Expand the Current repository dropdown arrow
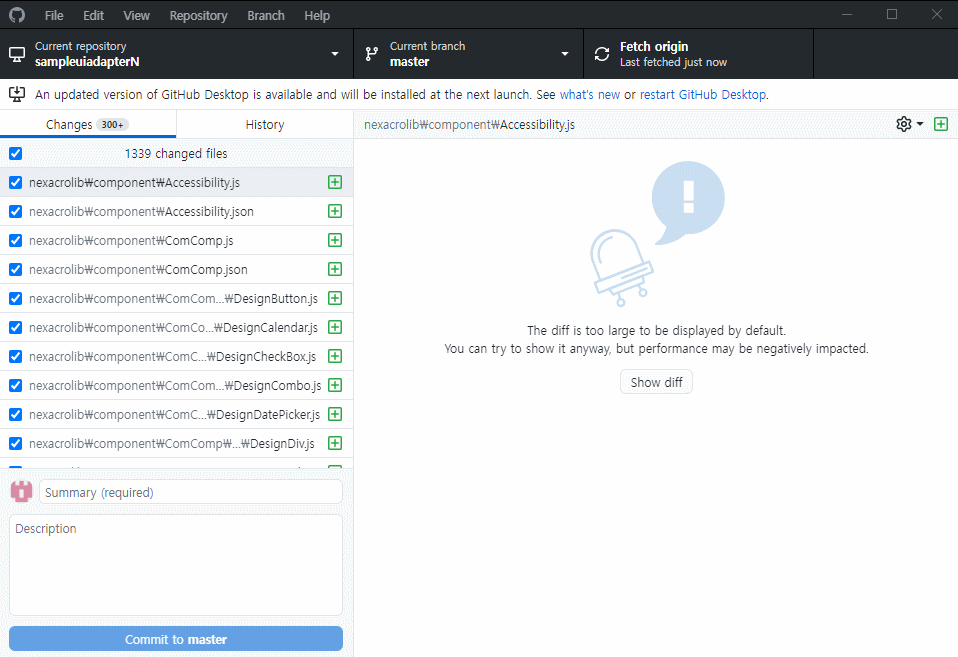Image resolution: width=958 pixels, height=657 pixels. click(x=335, y=54)
